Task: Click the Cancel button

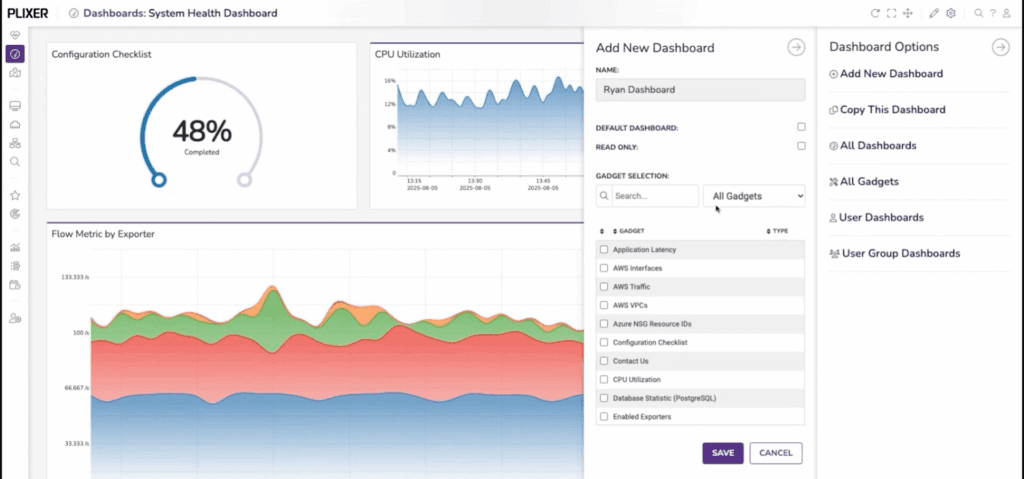Action: [775, 453]
